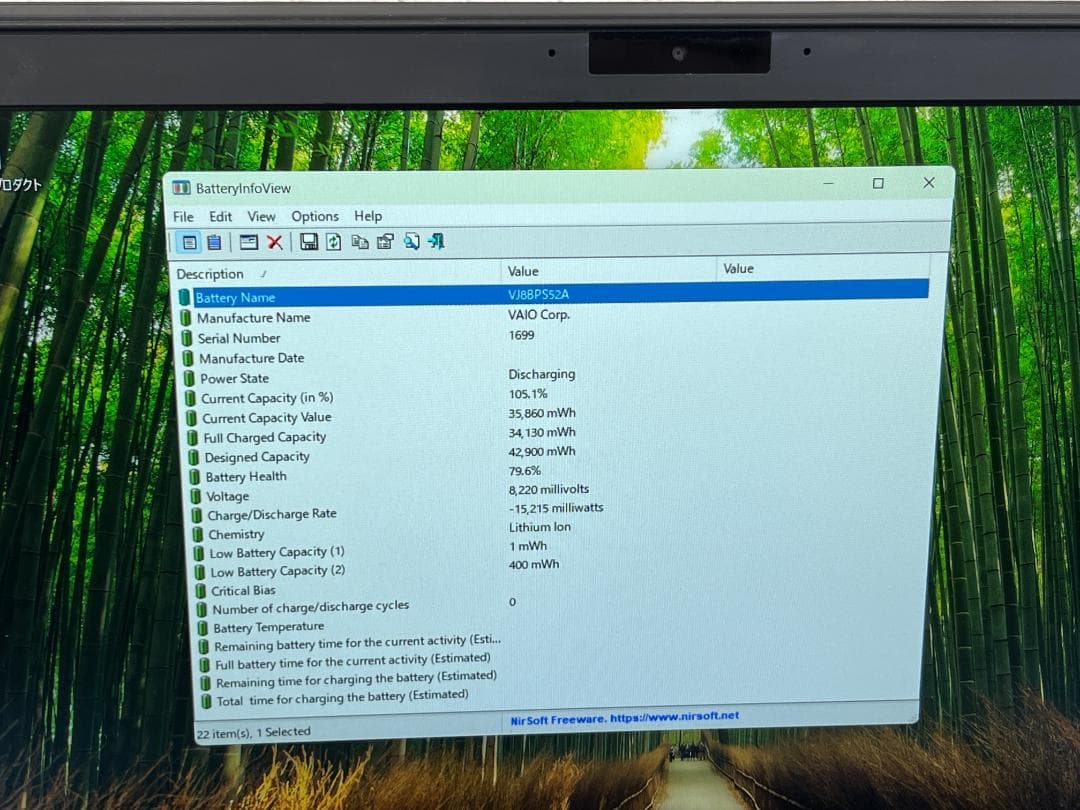The height and width of the screenshot is (810, 1080).
Task: Open the View menu
Action: tap(261, 216)
